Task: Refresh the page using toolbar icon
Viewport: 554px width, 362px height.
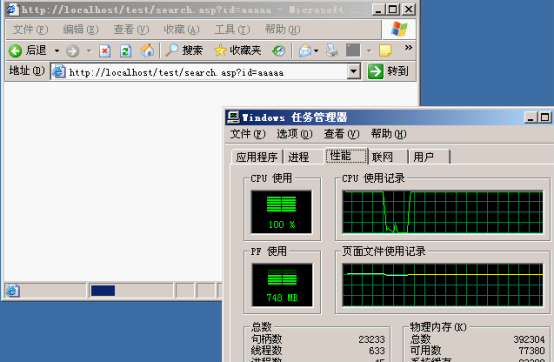Action: (x=125, y=51)
